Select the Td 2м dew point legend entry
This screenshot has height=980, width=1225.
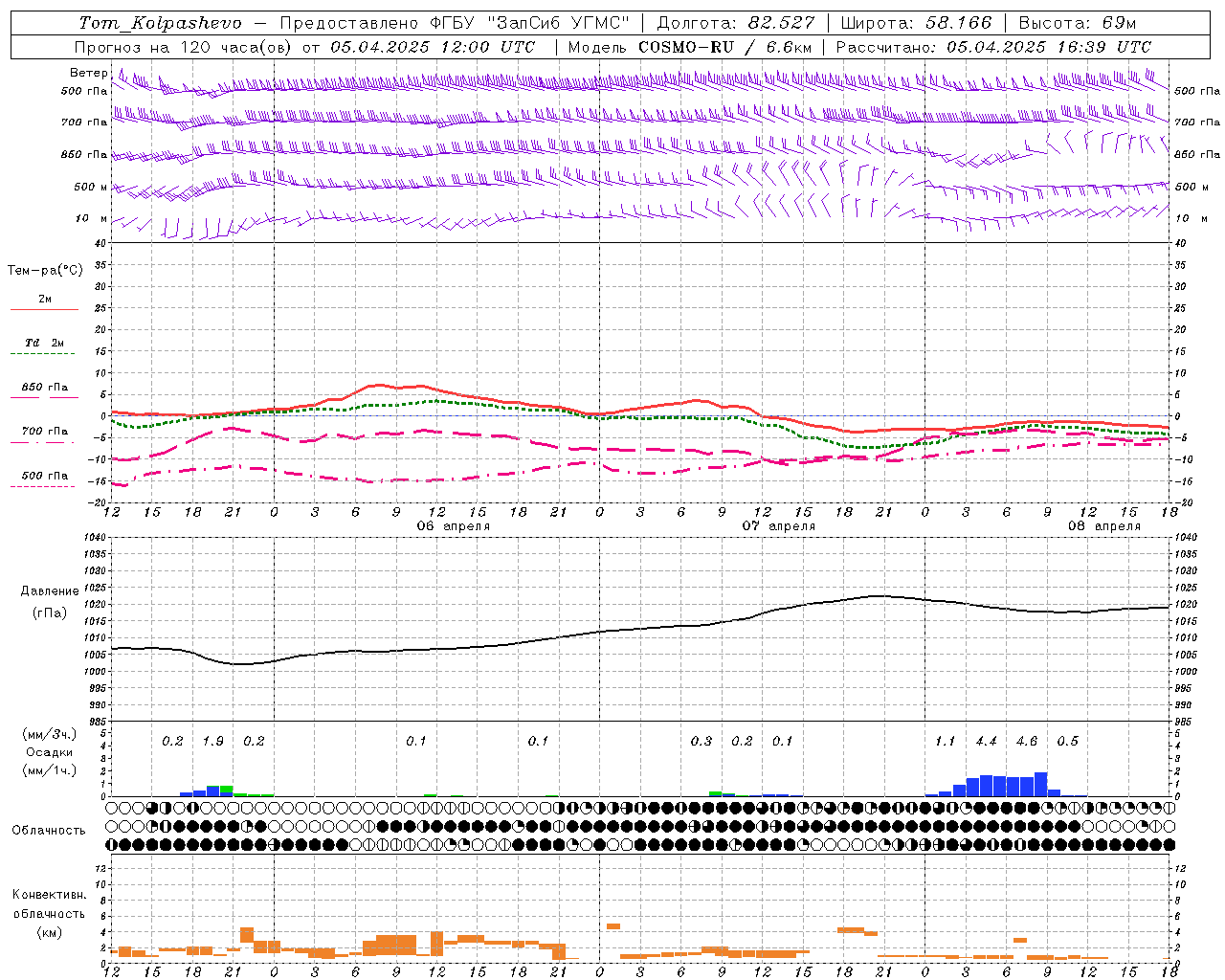pyautogui.click(x=45, y=343)
